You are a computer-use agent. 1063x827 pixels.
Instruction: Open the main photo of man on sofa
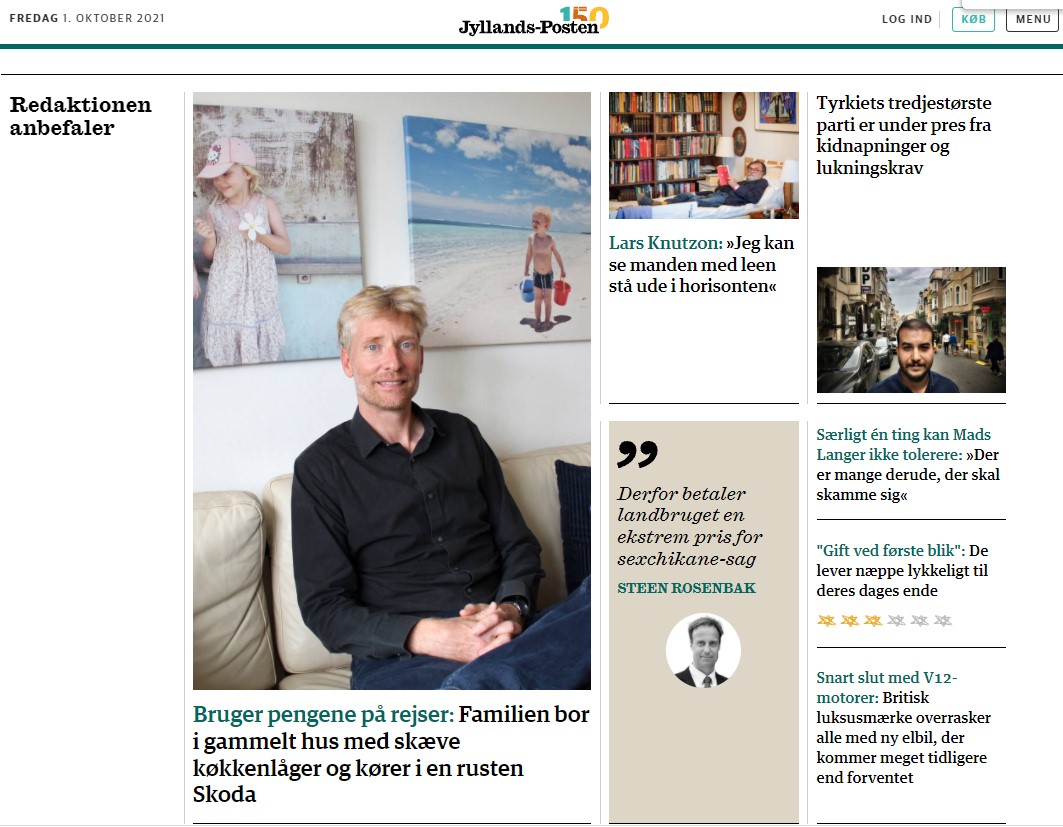(392, 391)
